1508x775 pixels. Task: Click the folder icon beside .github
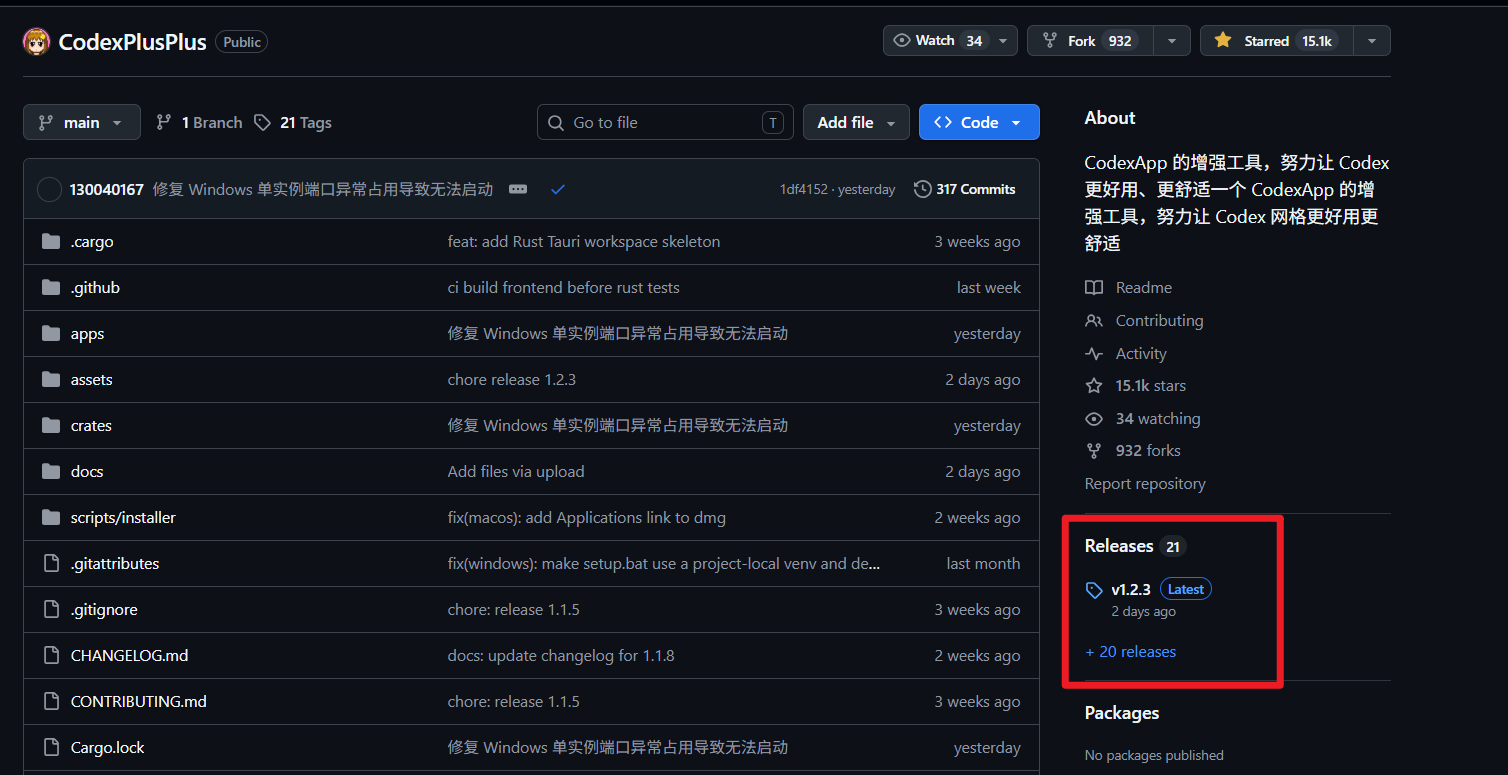[51, 288]
